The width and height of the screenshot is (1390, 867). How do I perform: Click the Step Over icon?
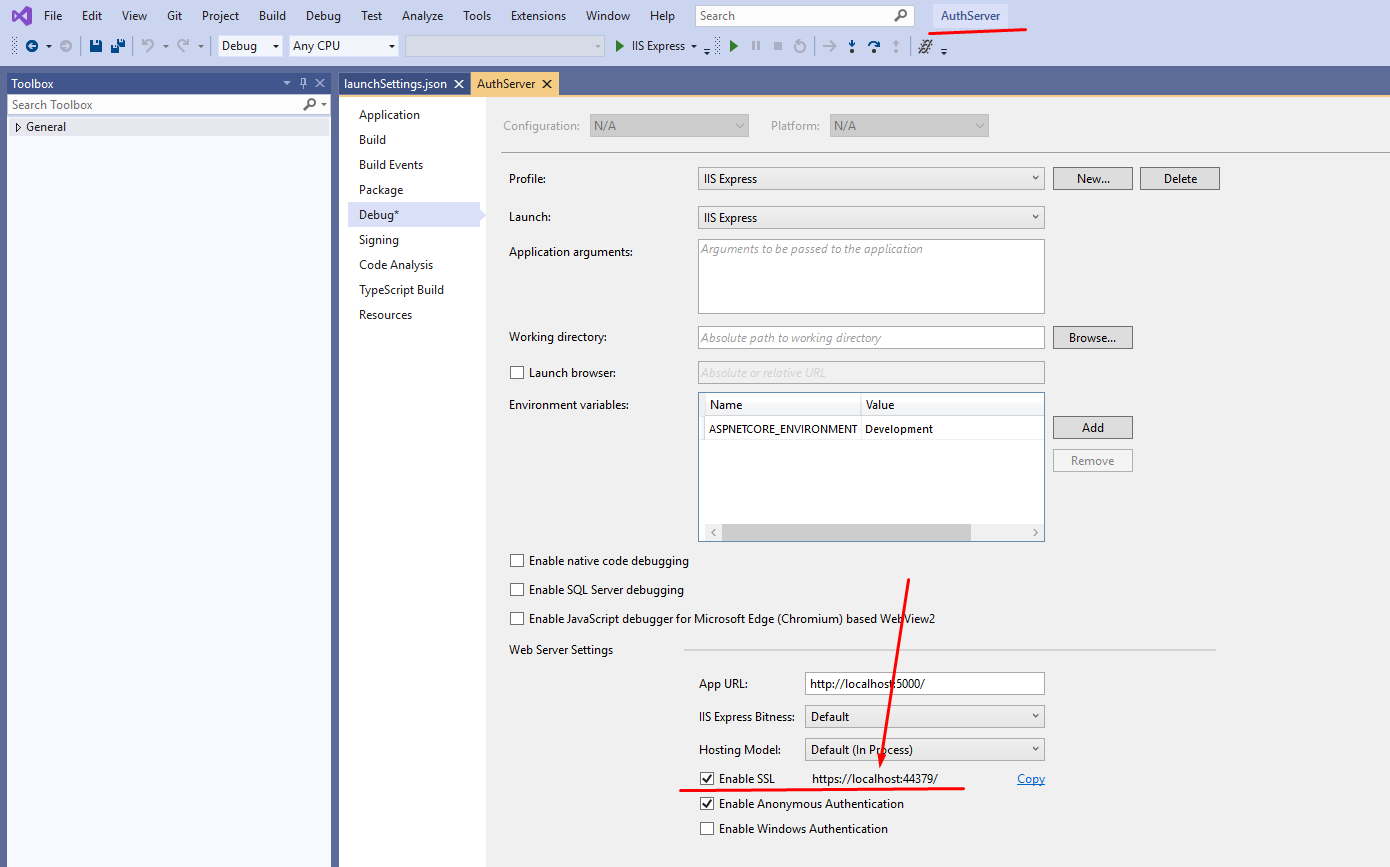click(874, 46)
